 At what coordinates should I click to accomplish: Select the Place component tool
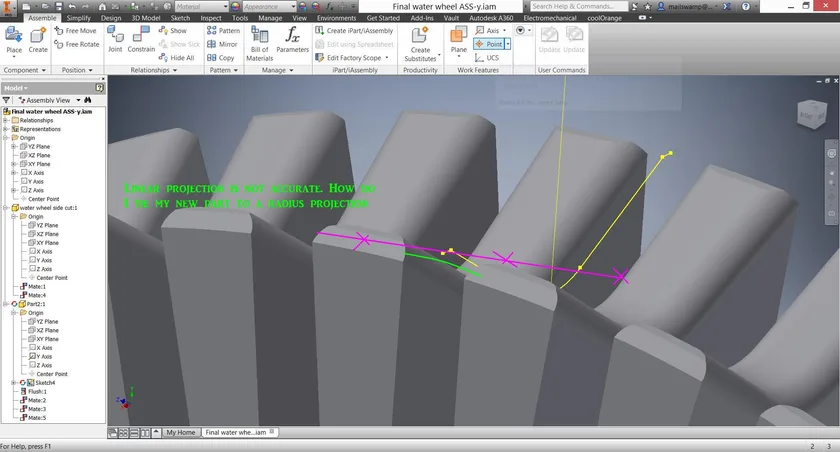14,41
